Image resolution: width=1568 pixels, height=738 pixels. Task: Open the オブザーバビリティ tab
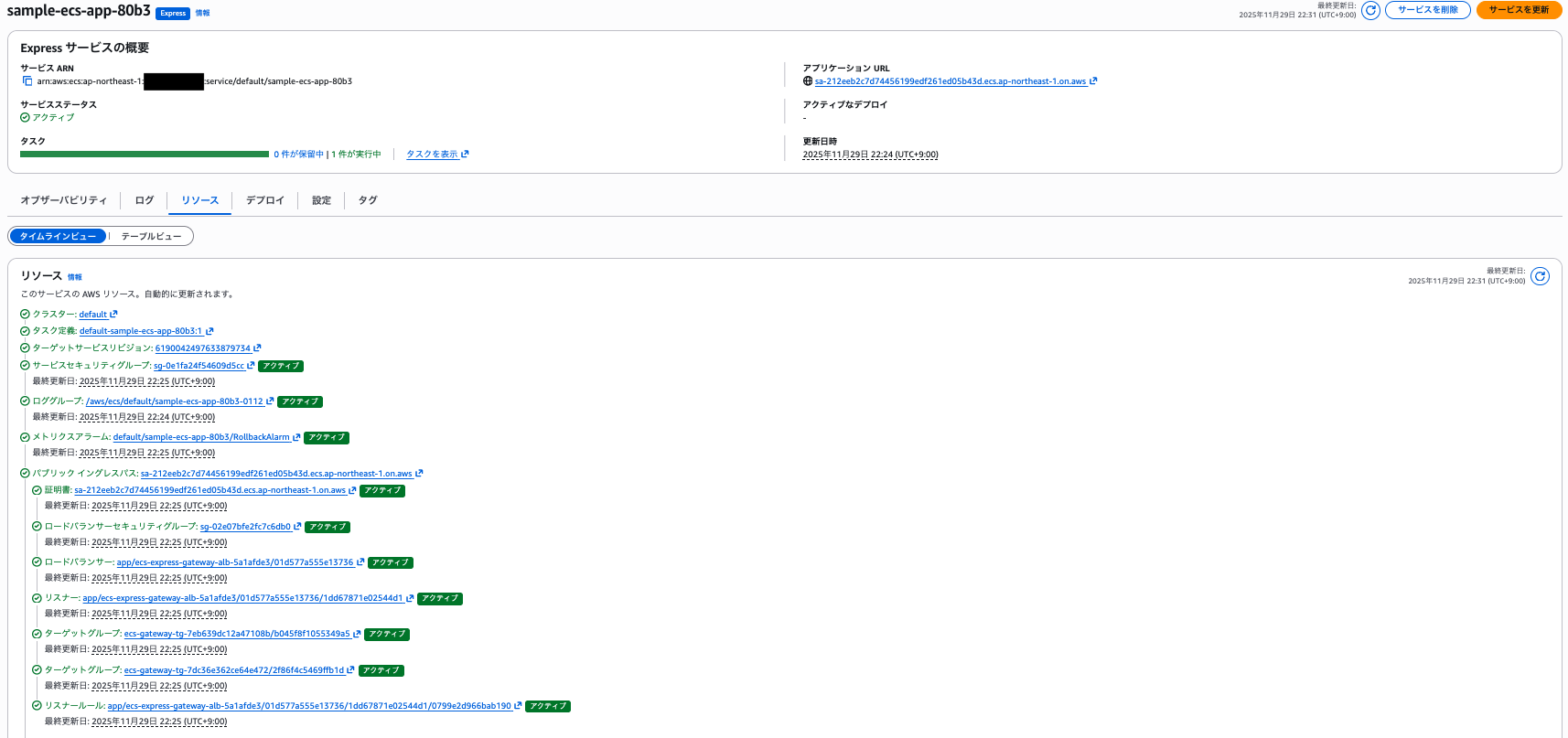tap(63, 200)
